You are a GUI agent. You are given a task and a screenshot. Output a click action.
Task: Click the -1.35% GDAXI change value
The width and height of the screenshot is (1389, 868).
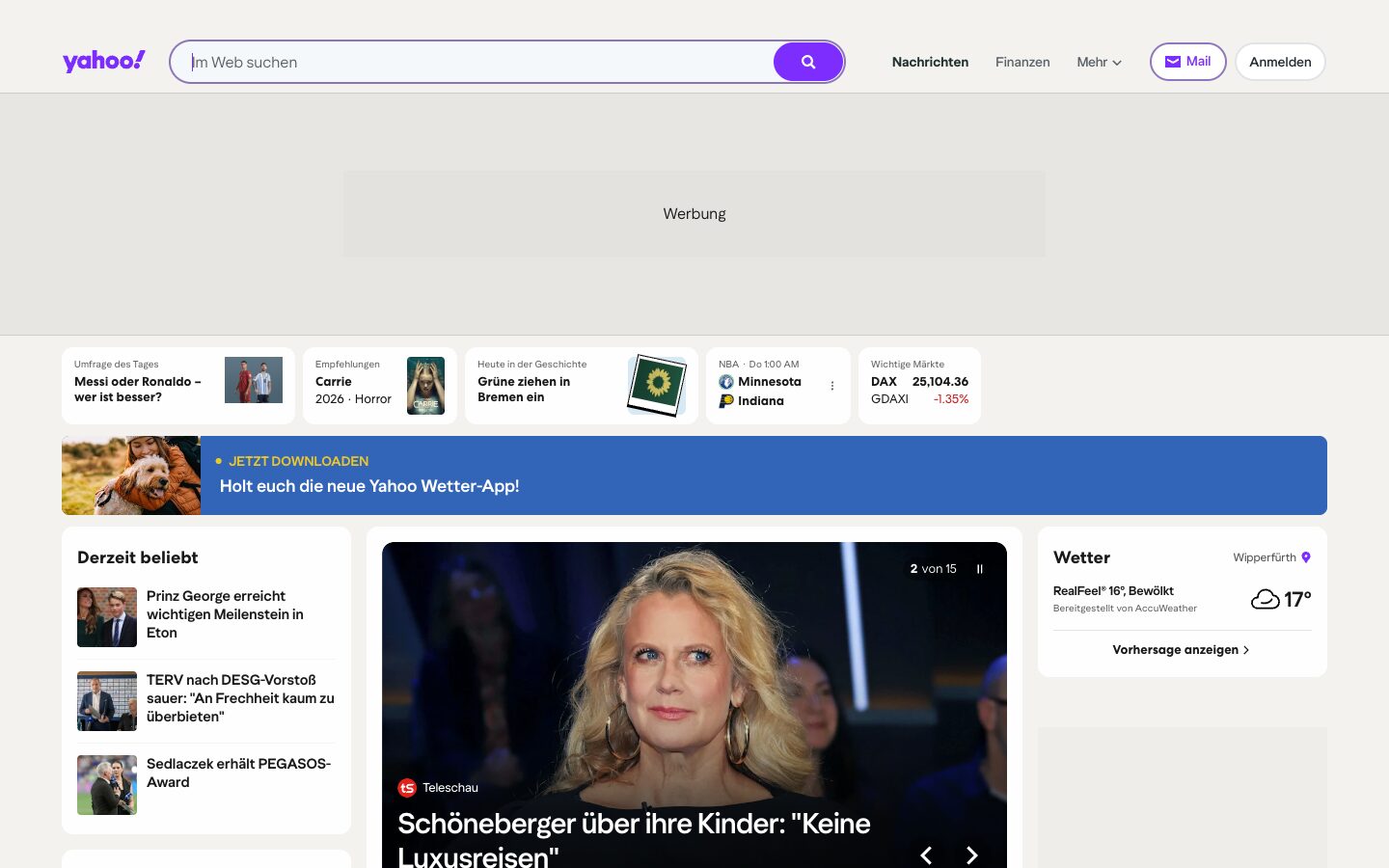click(951, 399)
